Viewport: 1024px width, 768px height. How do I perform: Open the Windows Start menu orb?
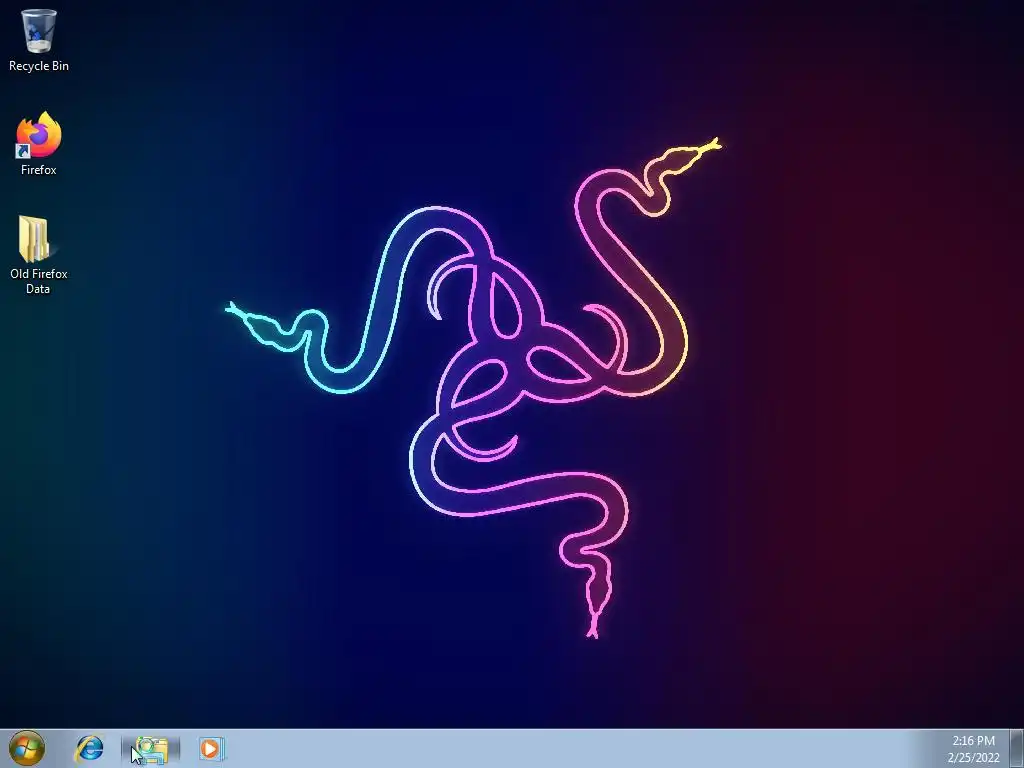tap(27, 748)
